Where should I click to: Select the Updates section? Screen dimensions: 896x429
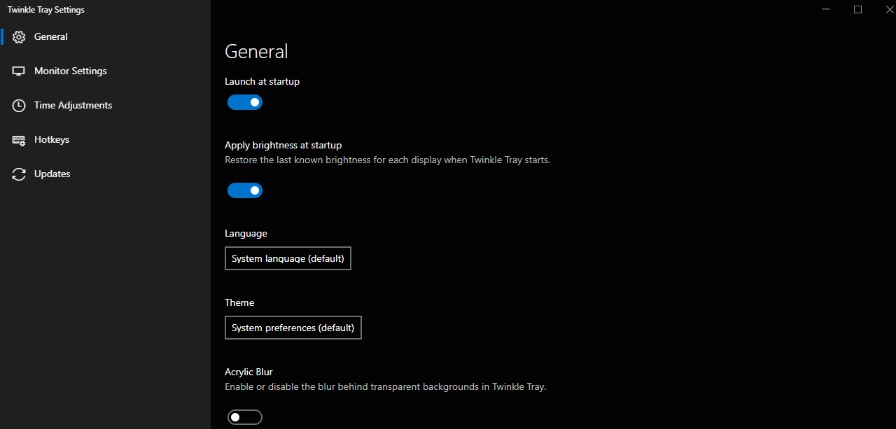pyautogui.click(x=106, y=174)
